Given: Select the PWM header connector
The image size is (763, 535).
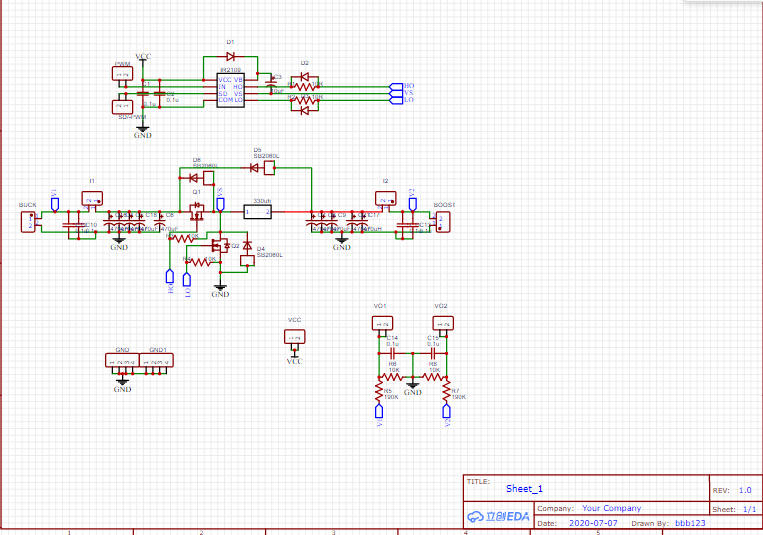Looking at the screenshot, I should click(x=123, y=74).
